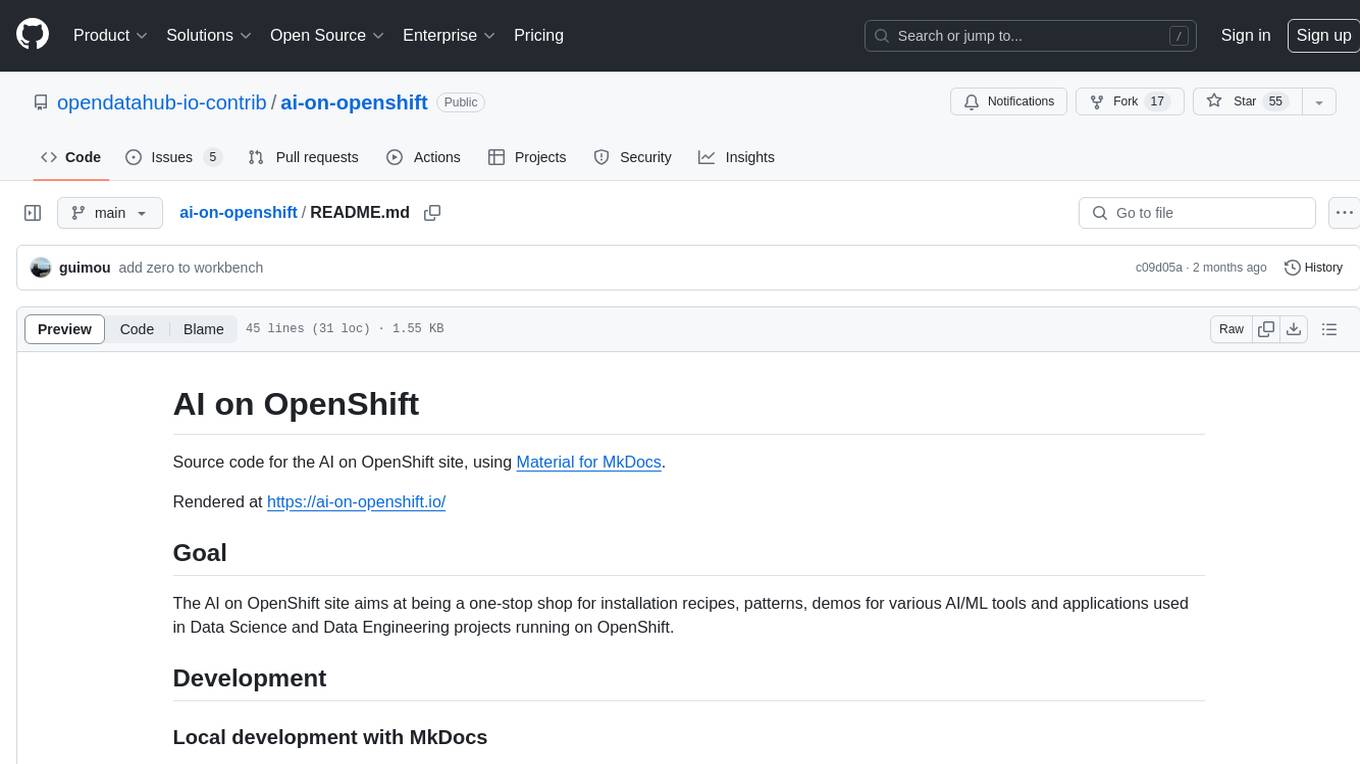Screen dimensions: 1360x764
Task: Open the Insights tab
Action: click(x=736, y=157)
